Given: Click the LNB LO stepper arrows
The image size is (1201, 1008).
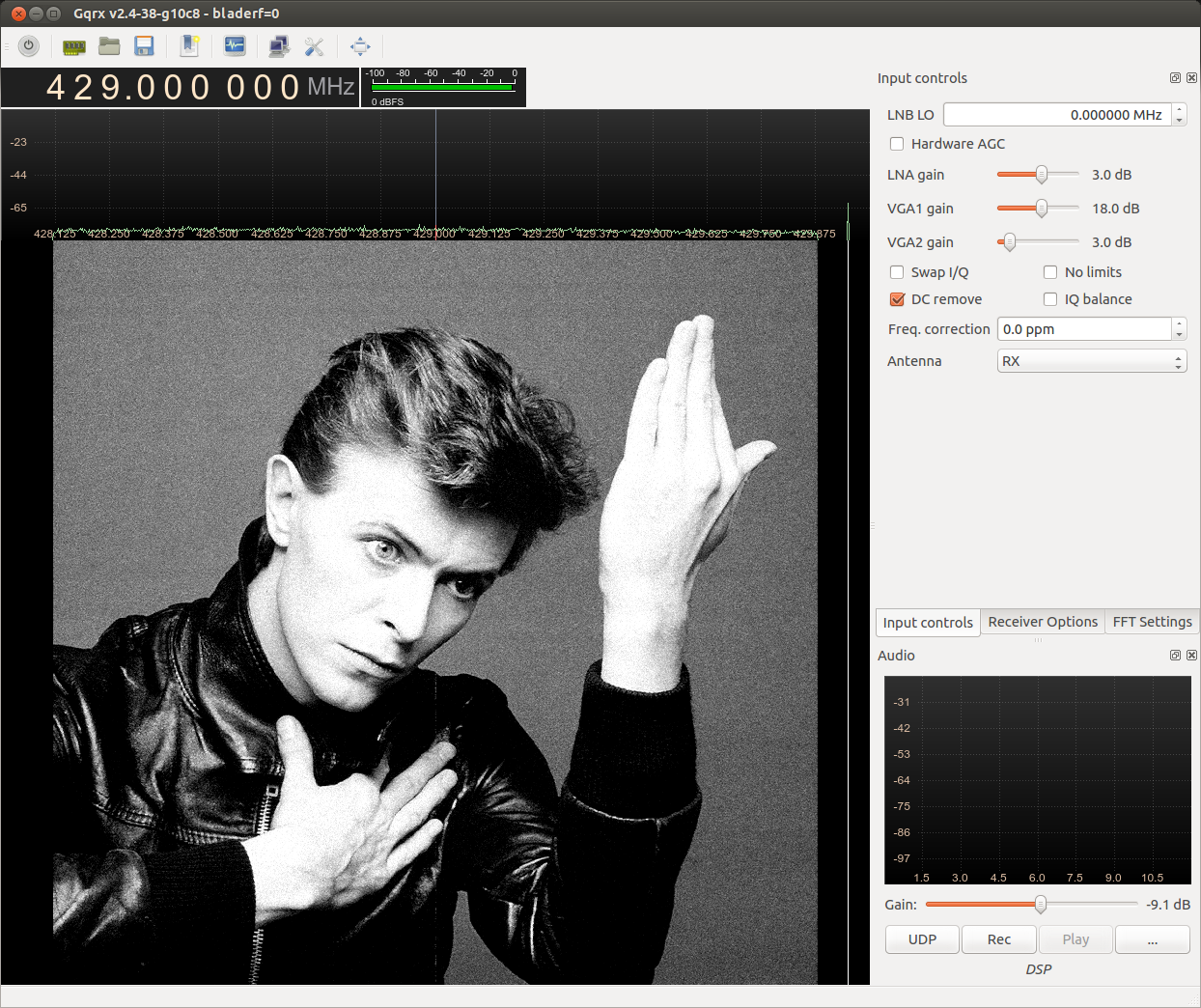Looking at the screenshot, I should (1179, 115).
